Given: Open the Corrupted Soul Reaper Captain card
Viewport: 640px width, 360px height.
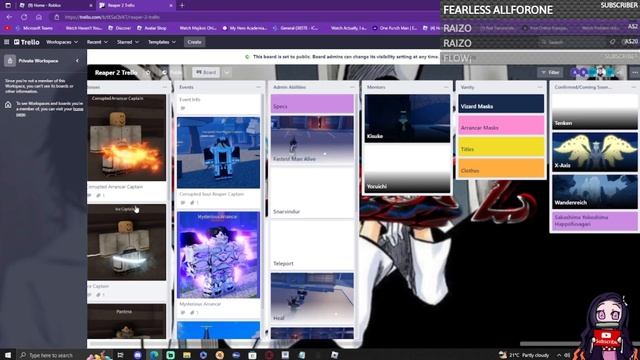Looking at the screenshot, I should click(x=218, y=162).
